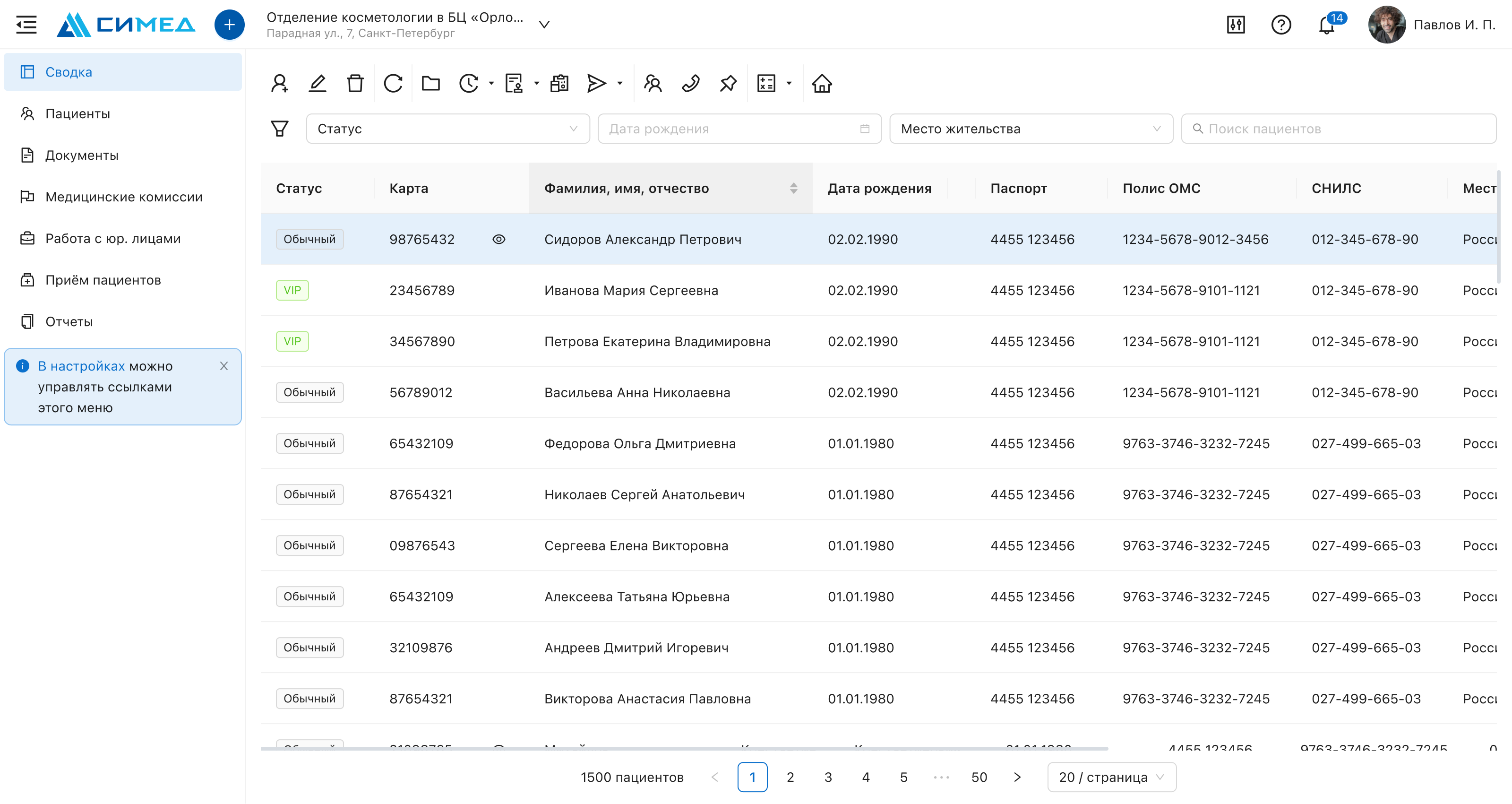Click the refresh toolbar icon
Image resolution: width=1512 pixels, height=804 pixels.
tap(393, 83)
